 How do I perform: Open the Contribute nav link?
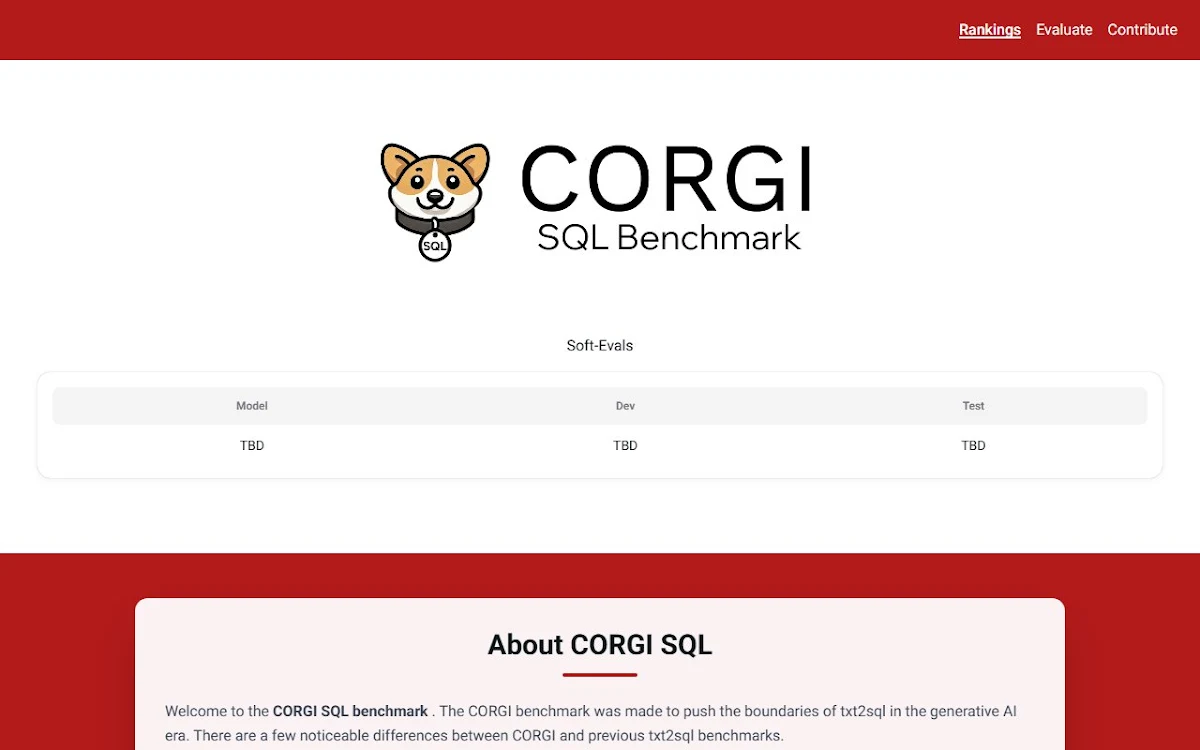(x=1142, y=30)
